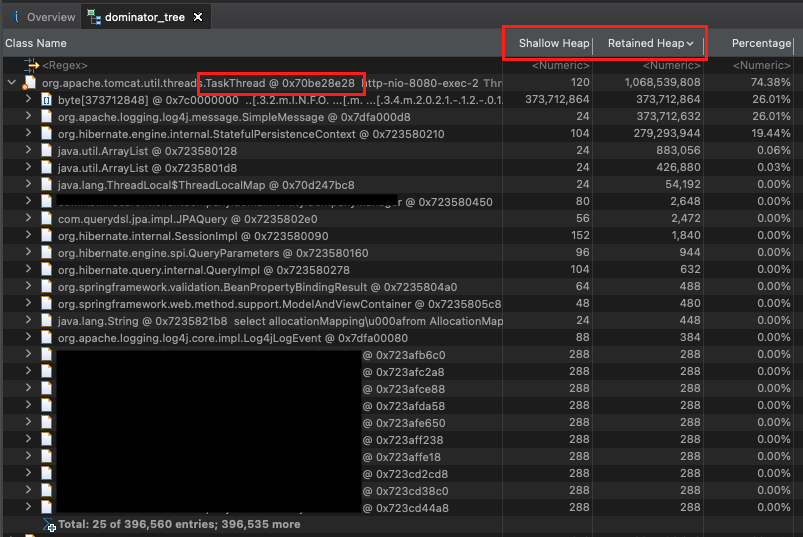Expand ThreadLocal$ThreadLocalMap row
The width and height of the screenshot is (803, 537).
[x=29, y=184]
